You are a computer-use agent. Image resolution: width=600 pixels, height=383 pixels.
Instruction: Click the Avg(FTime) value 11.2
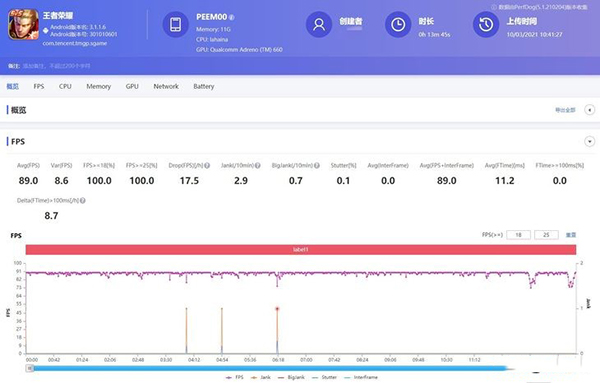click(x=505, y=181)
